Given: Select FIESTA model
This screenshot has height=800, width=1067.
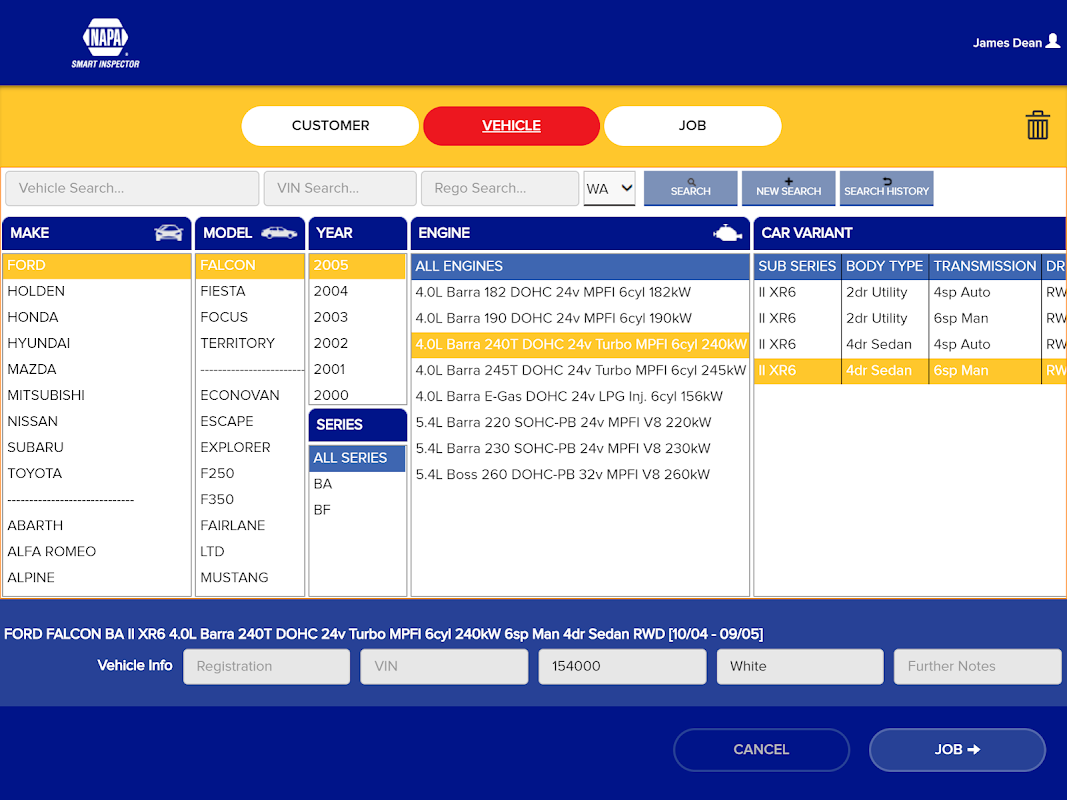Looking at the screenshot, I should (250, 291).
